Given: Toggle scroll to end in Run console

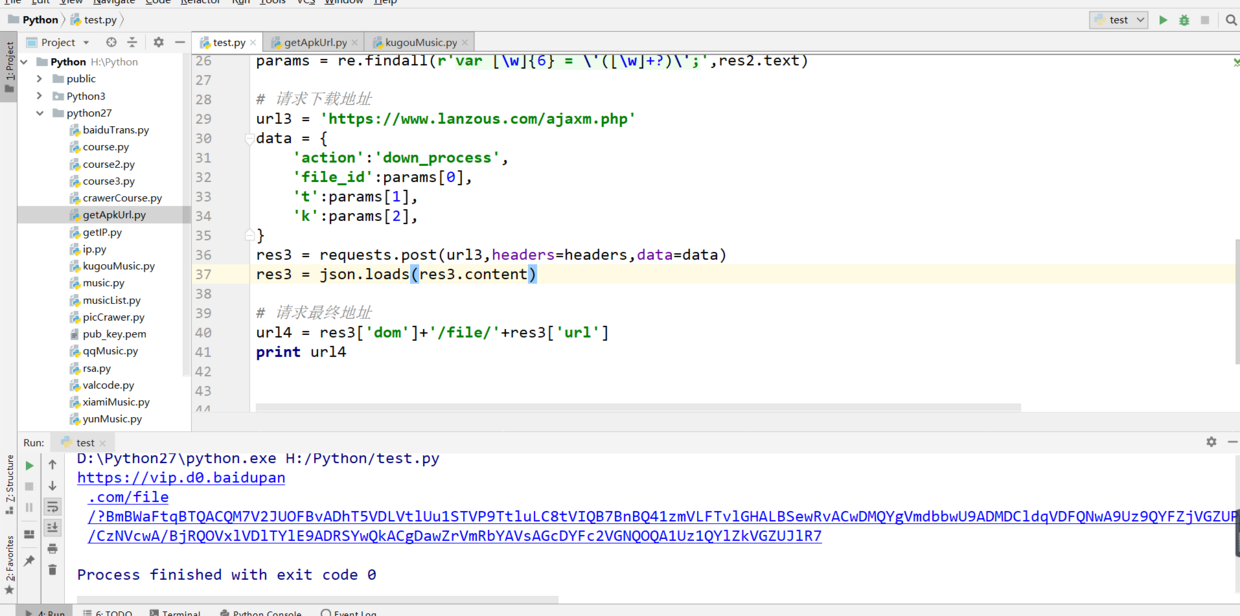Looking at the screenshot, I should point(53,527).
